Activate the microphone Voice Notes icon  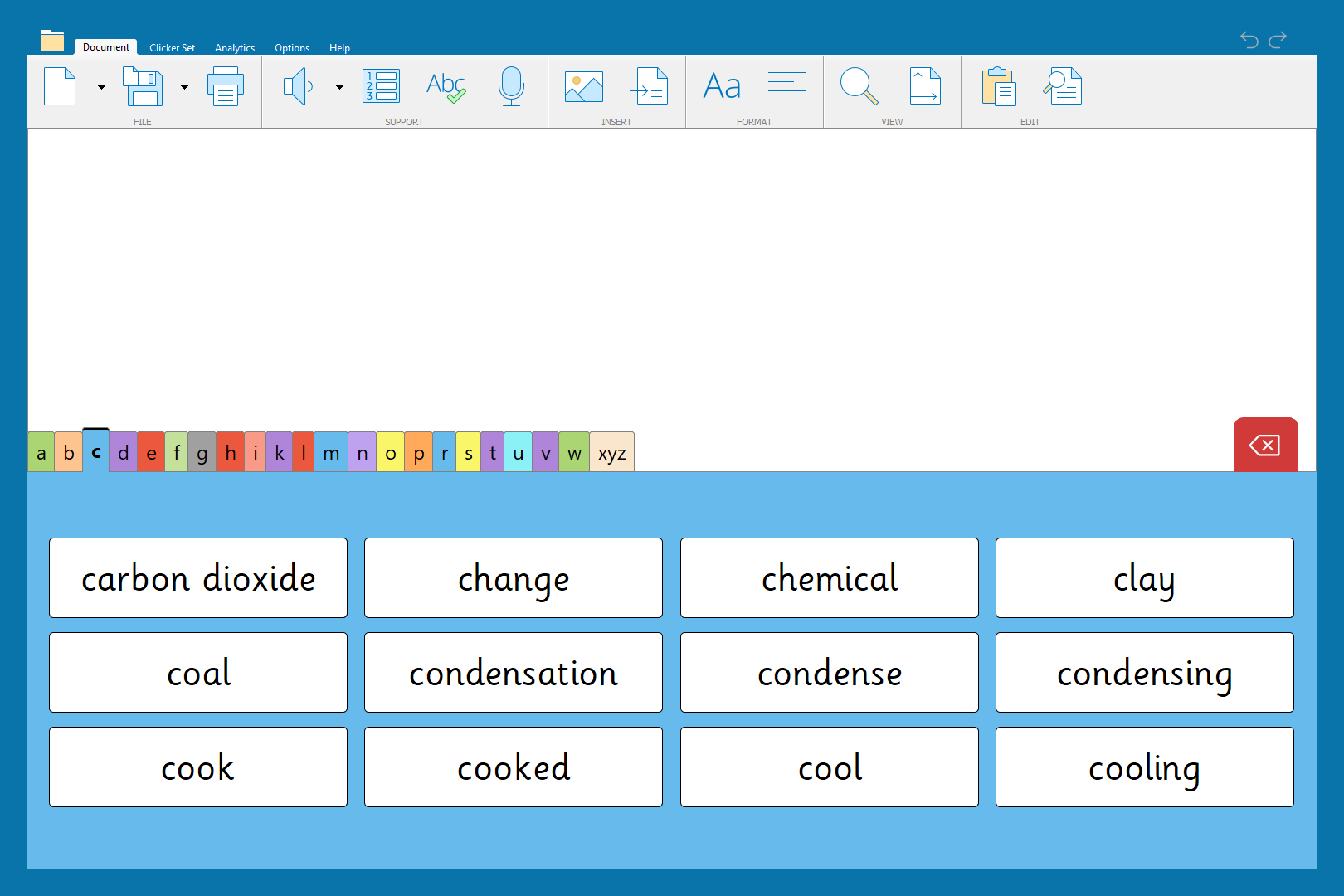pyautogui.click(x=511, y=86)
